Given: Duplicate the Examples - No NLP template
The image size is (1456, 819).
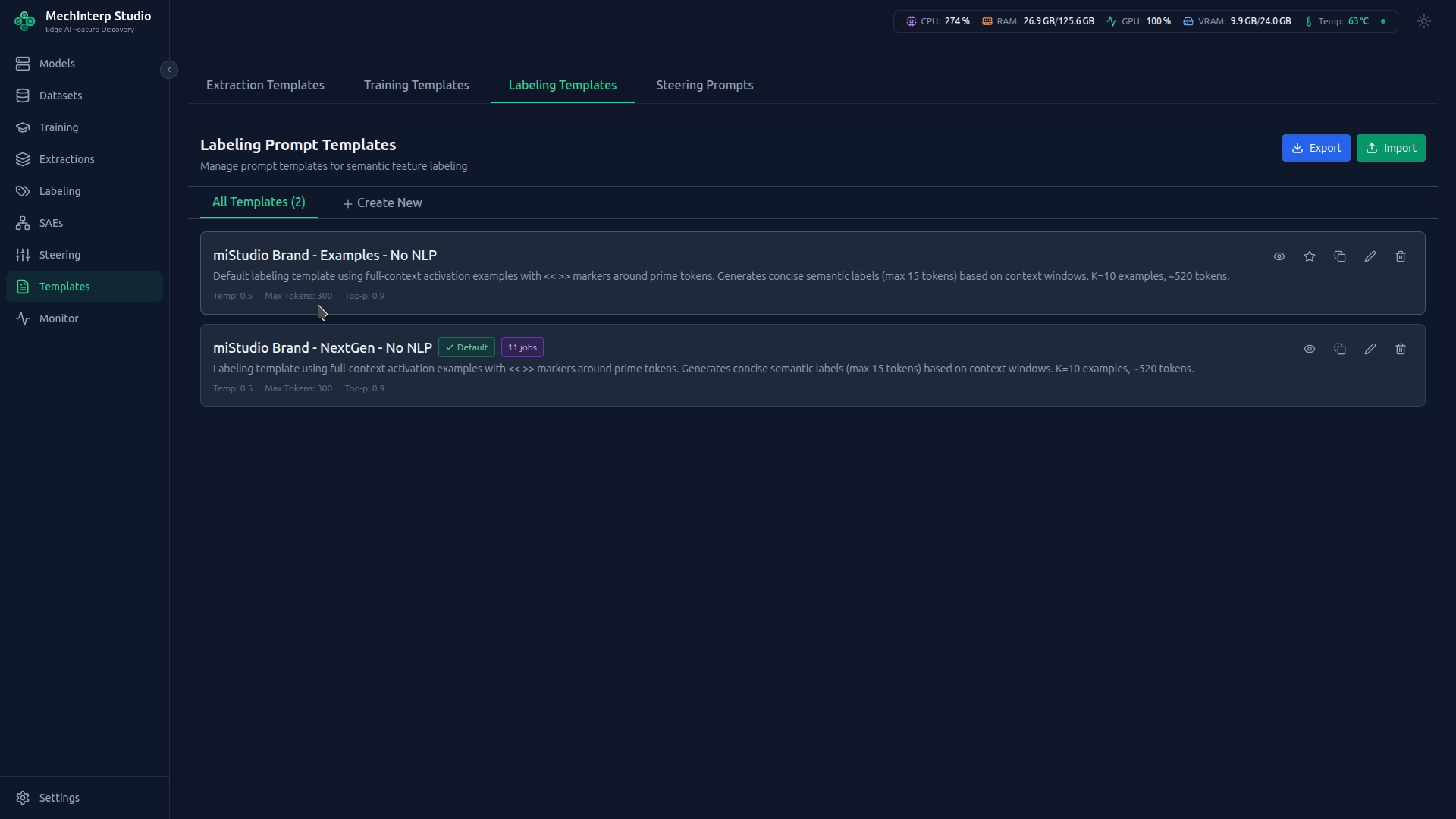Looking at the screenshot, I should [x=1340, y=256].
